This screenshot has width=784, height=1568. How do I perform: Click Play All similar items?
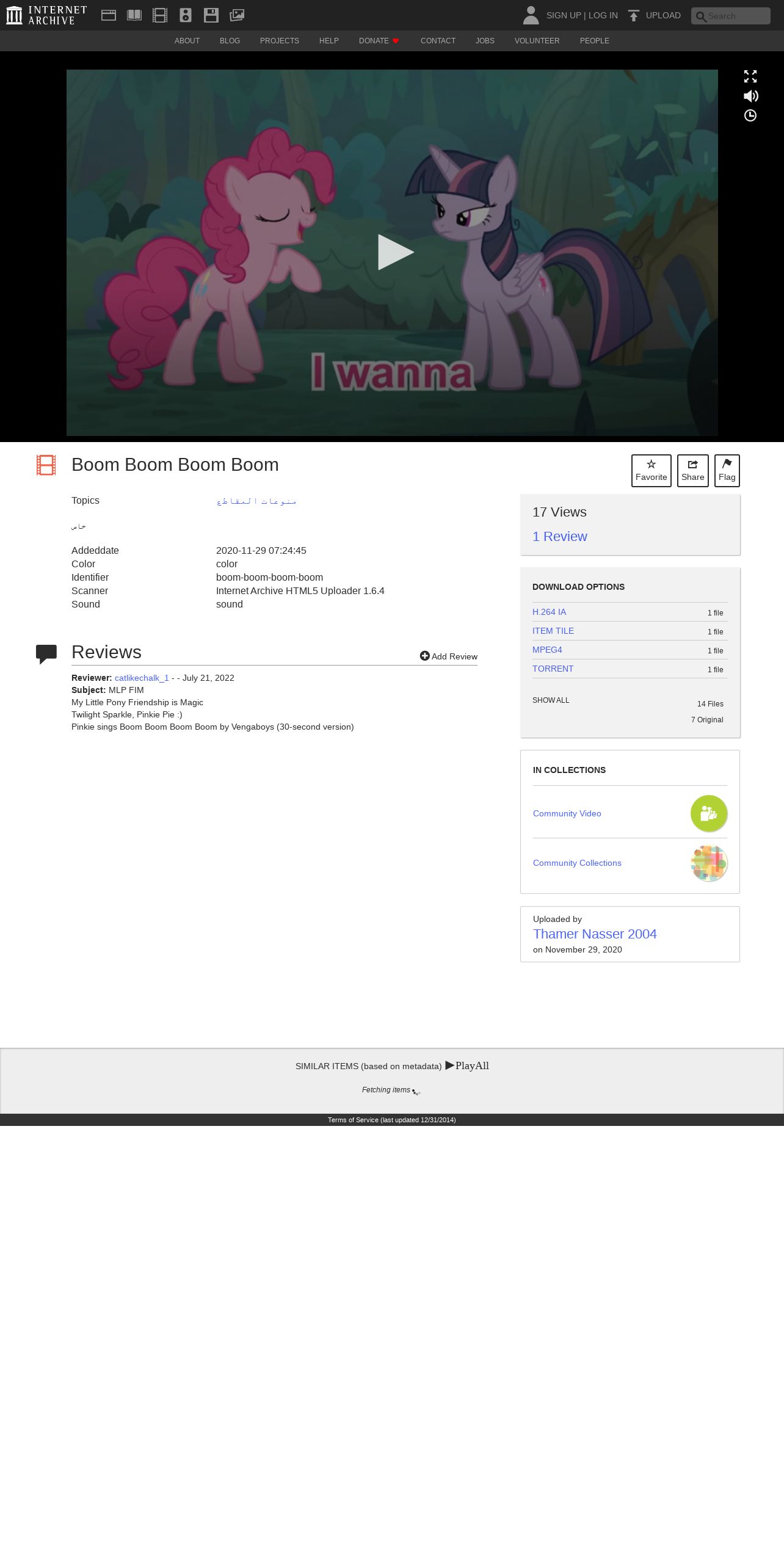pos(467,1065)
